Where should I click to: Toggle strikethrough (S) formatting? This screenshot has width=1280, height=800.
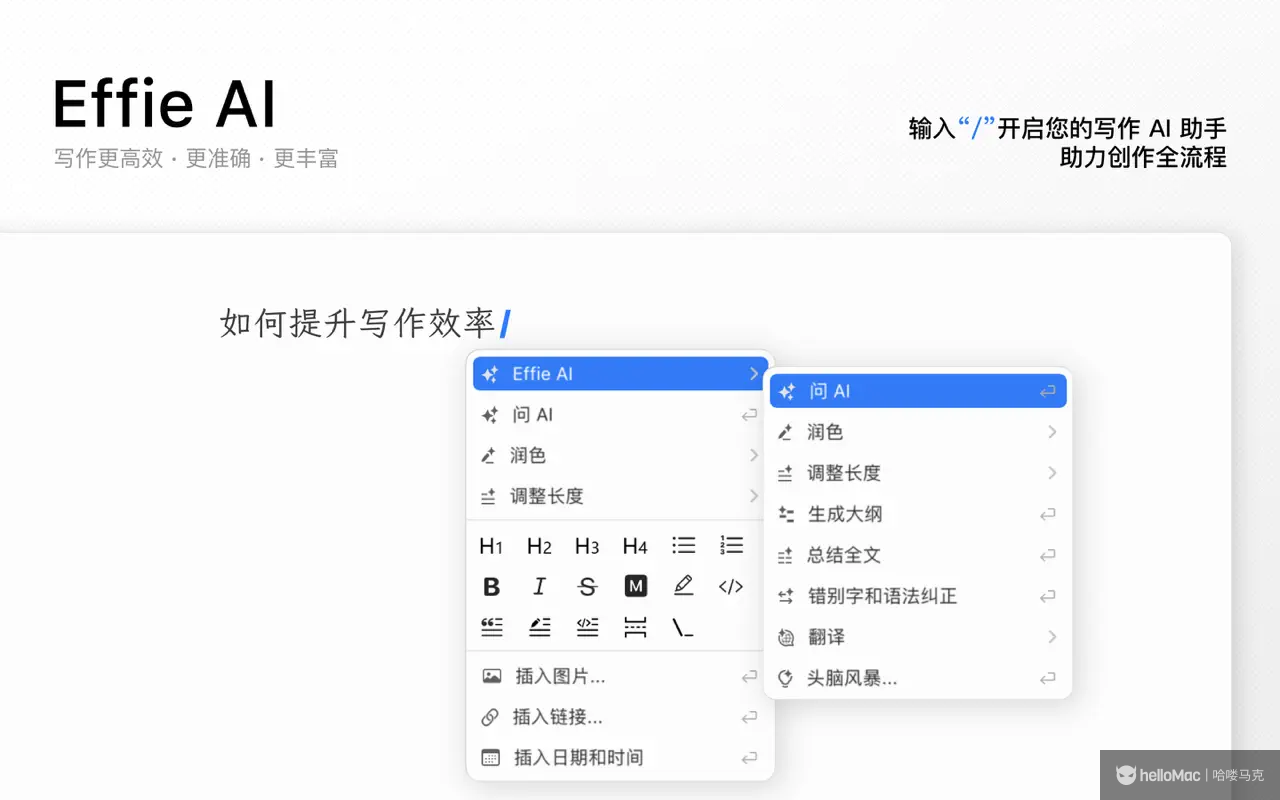[x=587, y=587]
